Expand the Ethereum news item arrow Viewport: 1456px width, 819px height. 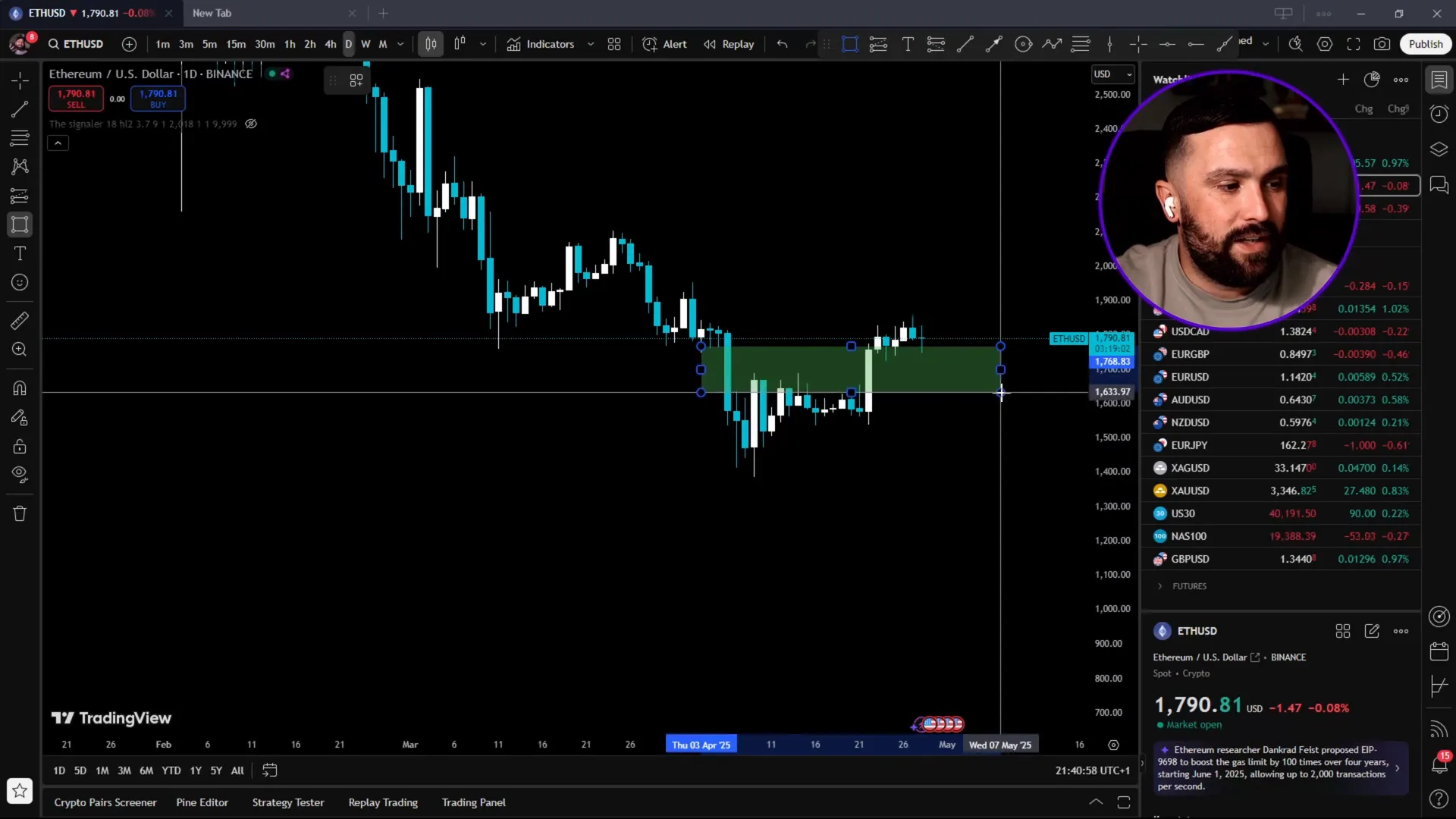click(x=1397, y=768)
